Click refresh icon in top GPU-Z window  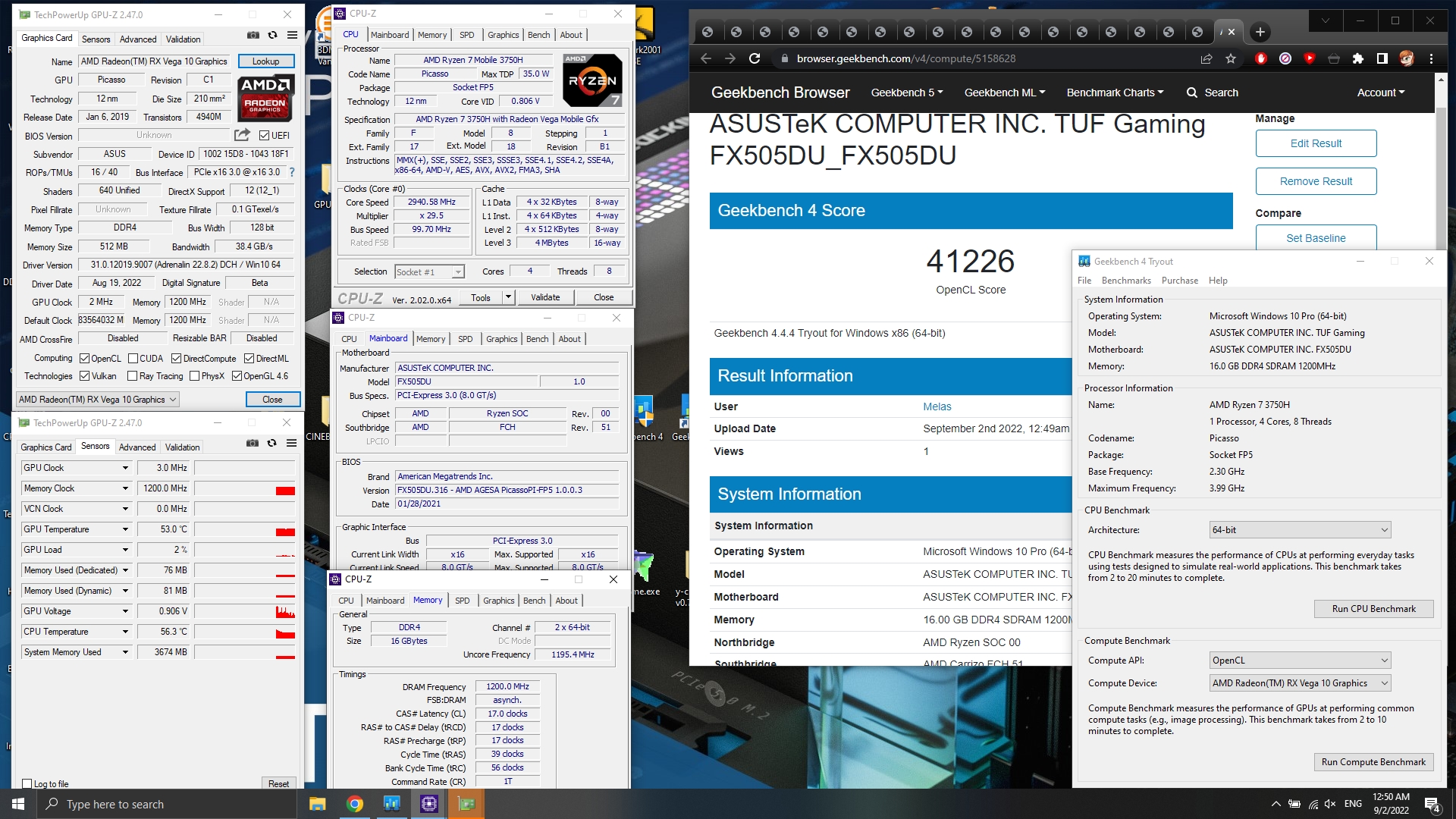coord(273,36)
